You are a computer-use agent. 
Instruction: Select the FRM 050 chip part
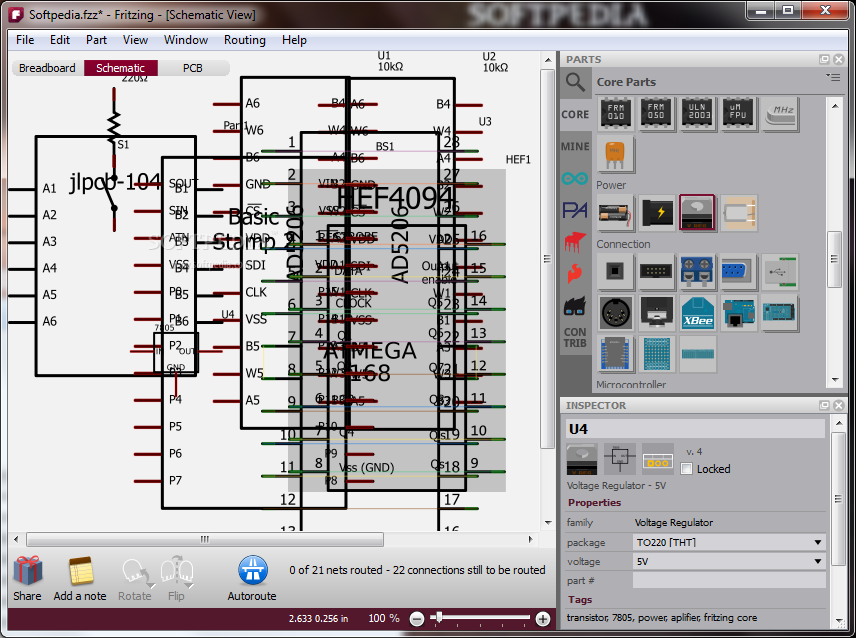[656, 114]
